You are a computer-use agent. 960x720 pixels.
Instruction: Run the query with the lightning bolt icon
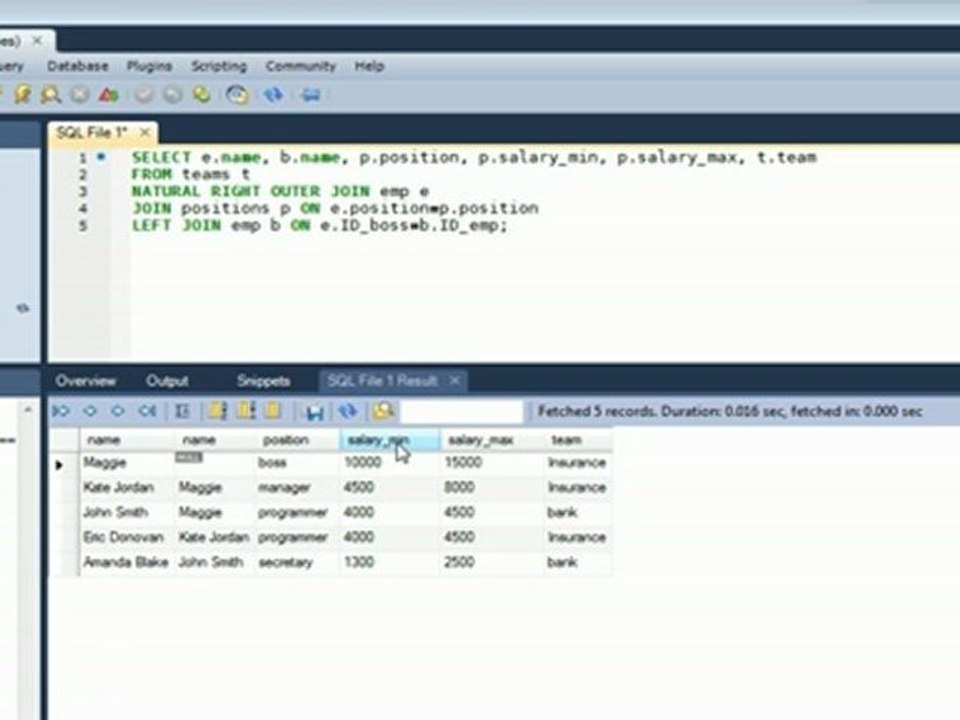[x=23, y=95]
